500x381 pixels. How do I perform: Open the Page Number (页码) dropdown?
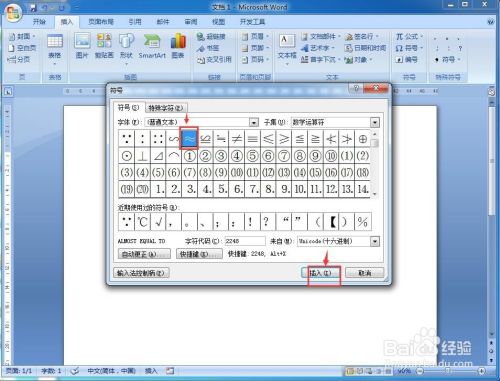(255, 59)
